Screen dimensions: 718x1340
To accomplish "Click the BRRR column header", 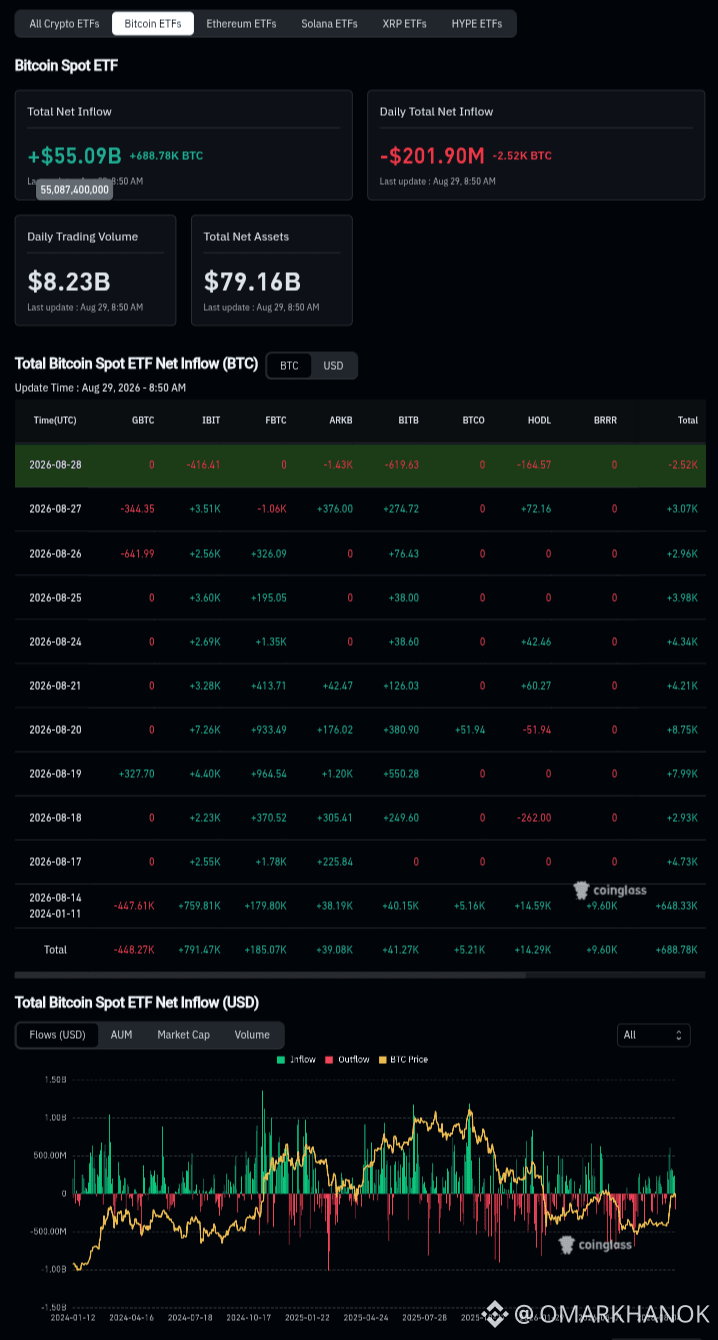I will click(x=605, y=421).
